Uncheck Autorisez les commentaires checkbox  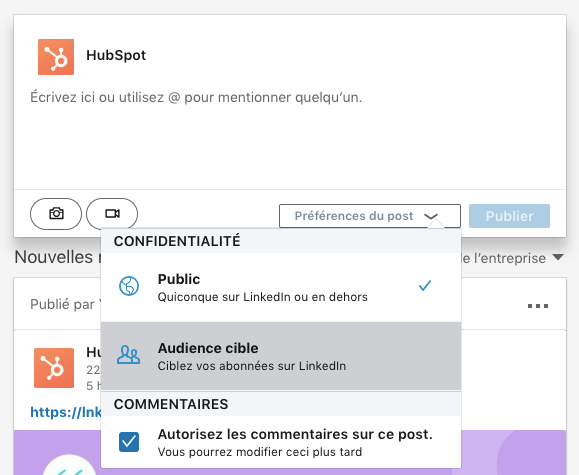click(129, 442)
